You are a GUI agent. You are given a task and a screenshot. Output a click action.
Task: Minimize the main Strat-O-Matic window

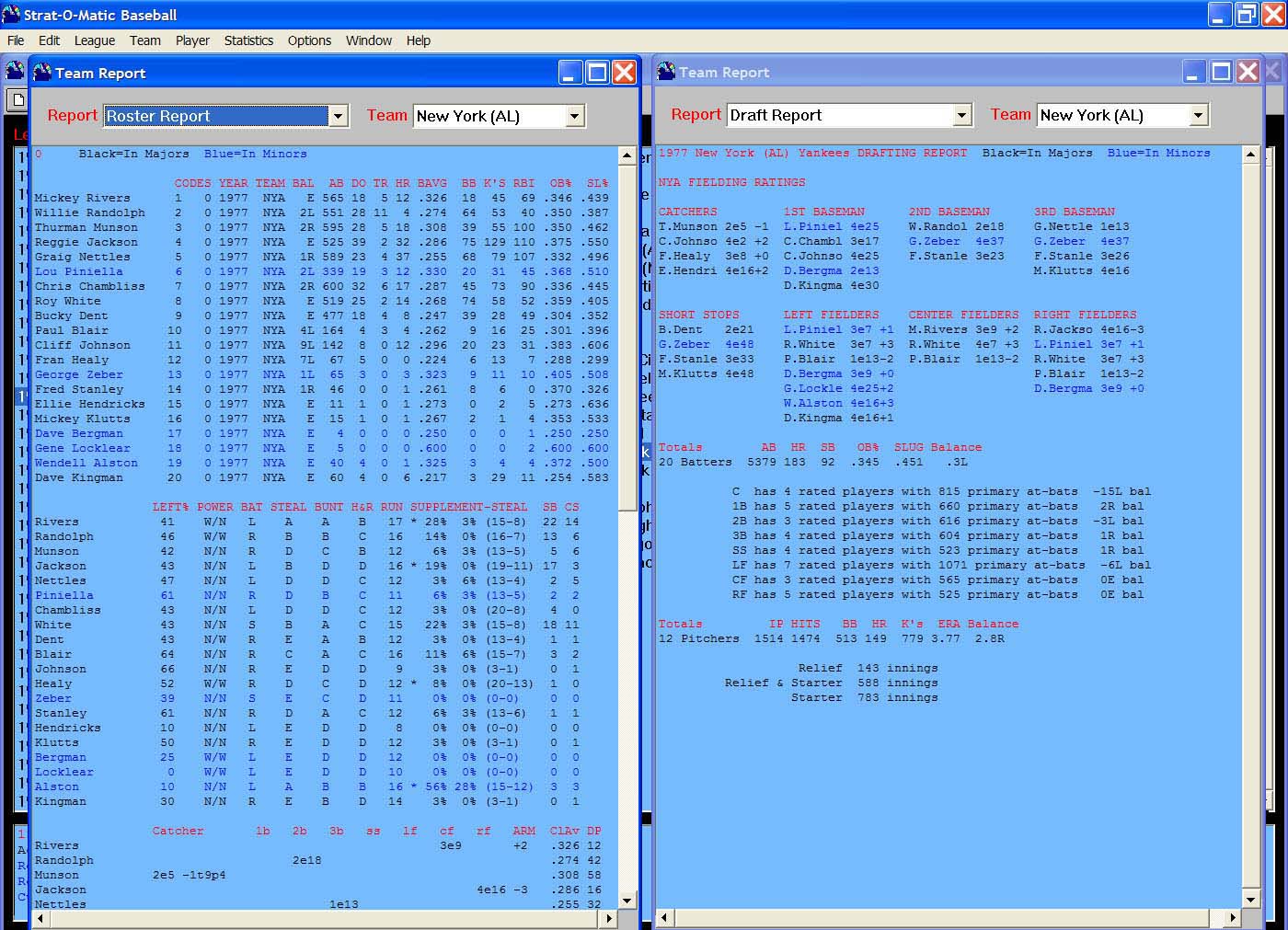pos(1220,15)
